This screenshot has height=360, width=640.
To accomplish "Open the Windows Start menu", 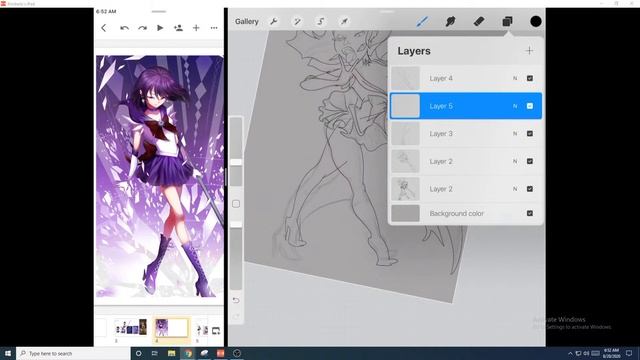I will [8, 353].
